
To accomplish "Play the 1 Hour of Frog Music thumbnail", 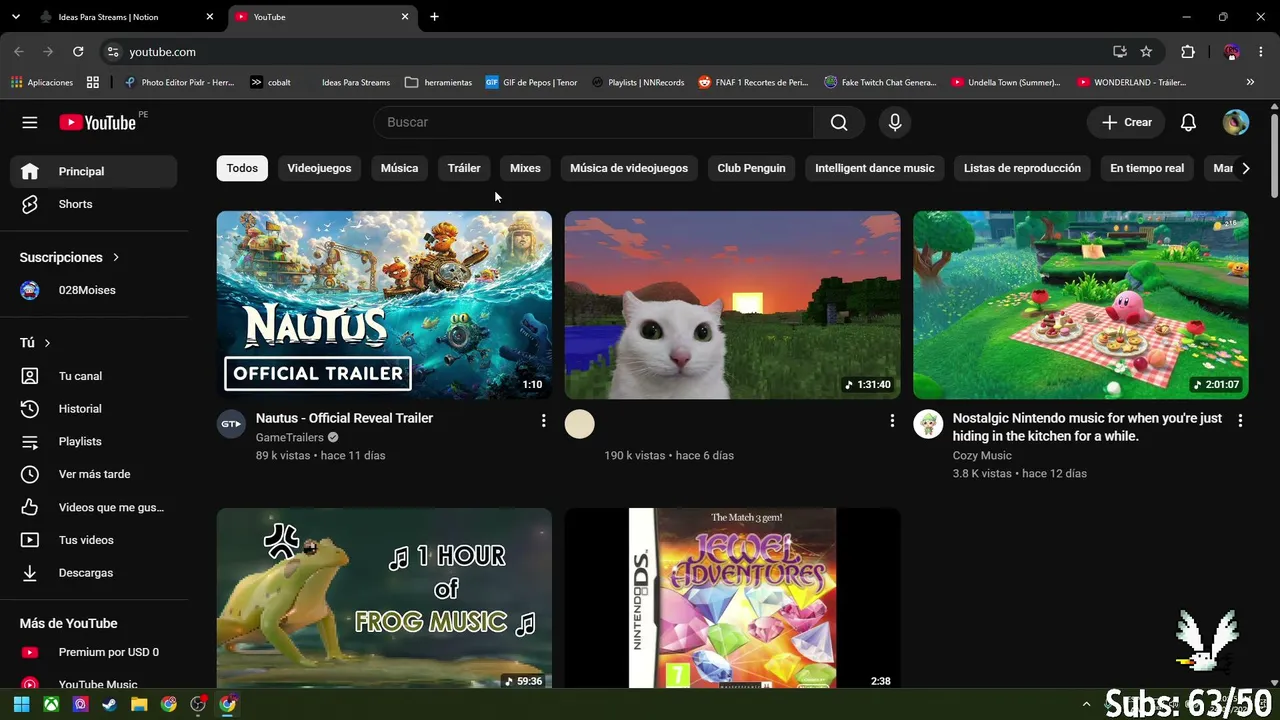I will pyautogui.click(x=384, y=598).
